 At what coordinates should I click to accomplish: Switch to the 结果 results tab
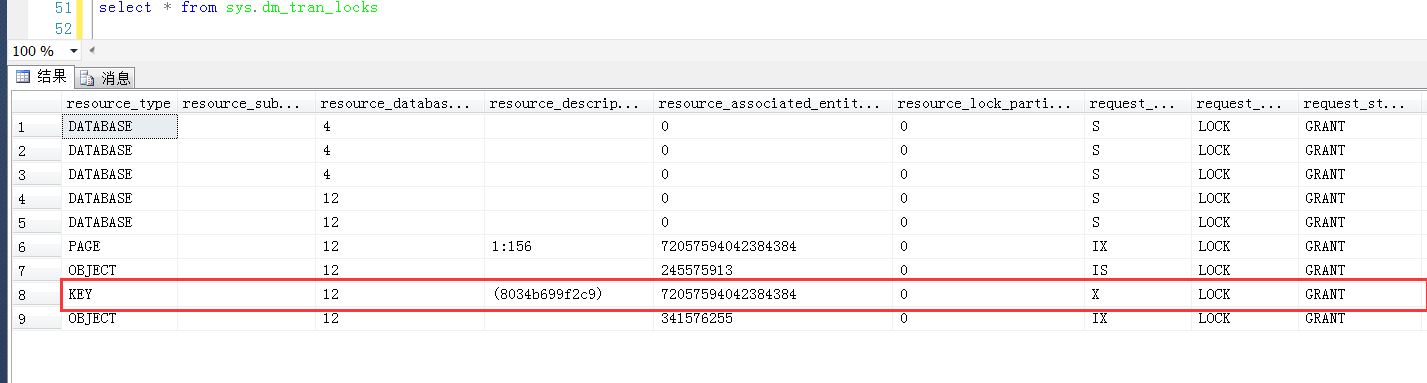pos(41,77)
